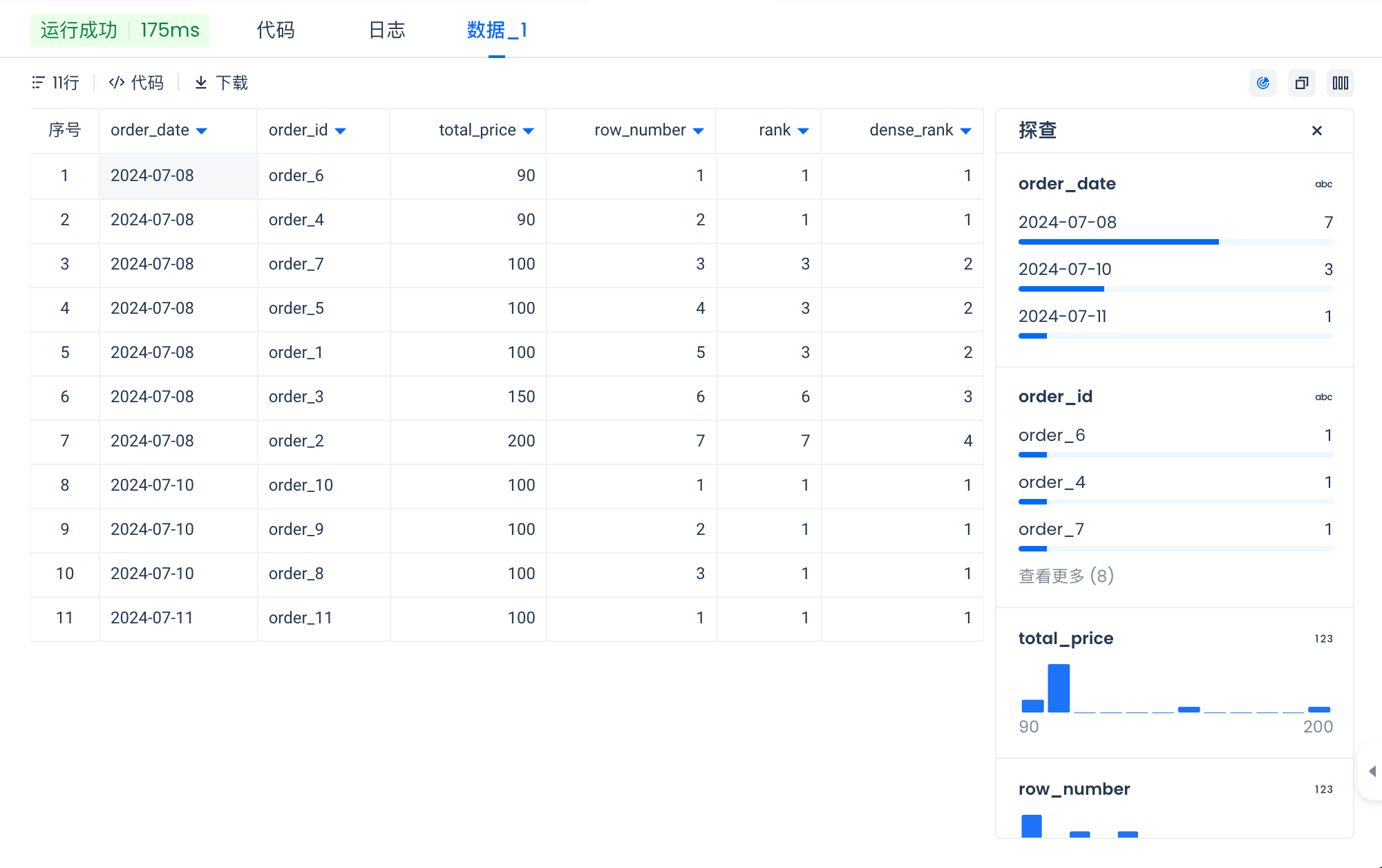Click the code brackets icon next to 代码

tap(116, 83)
